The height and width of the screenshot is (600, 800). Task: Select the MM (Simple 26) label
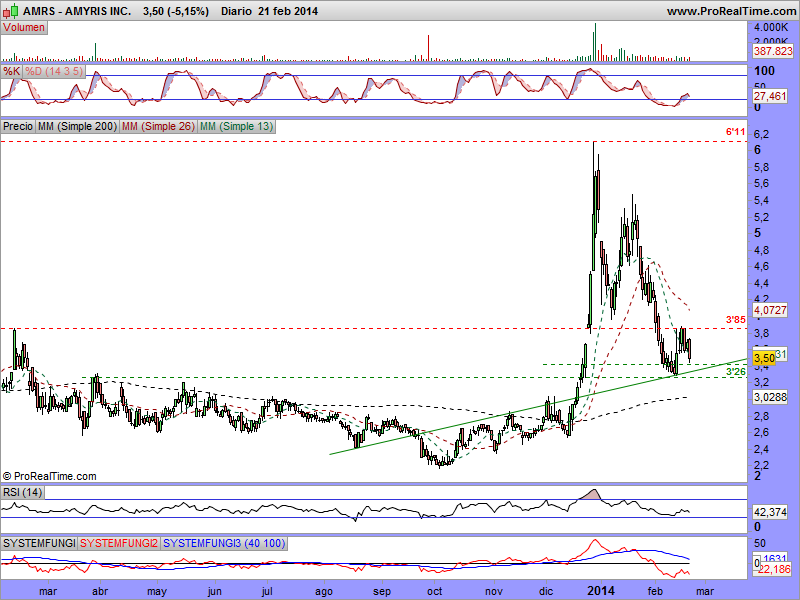tap(158, 126)
